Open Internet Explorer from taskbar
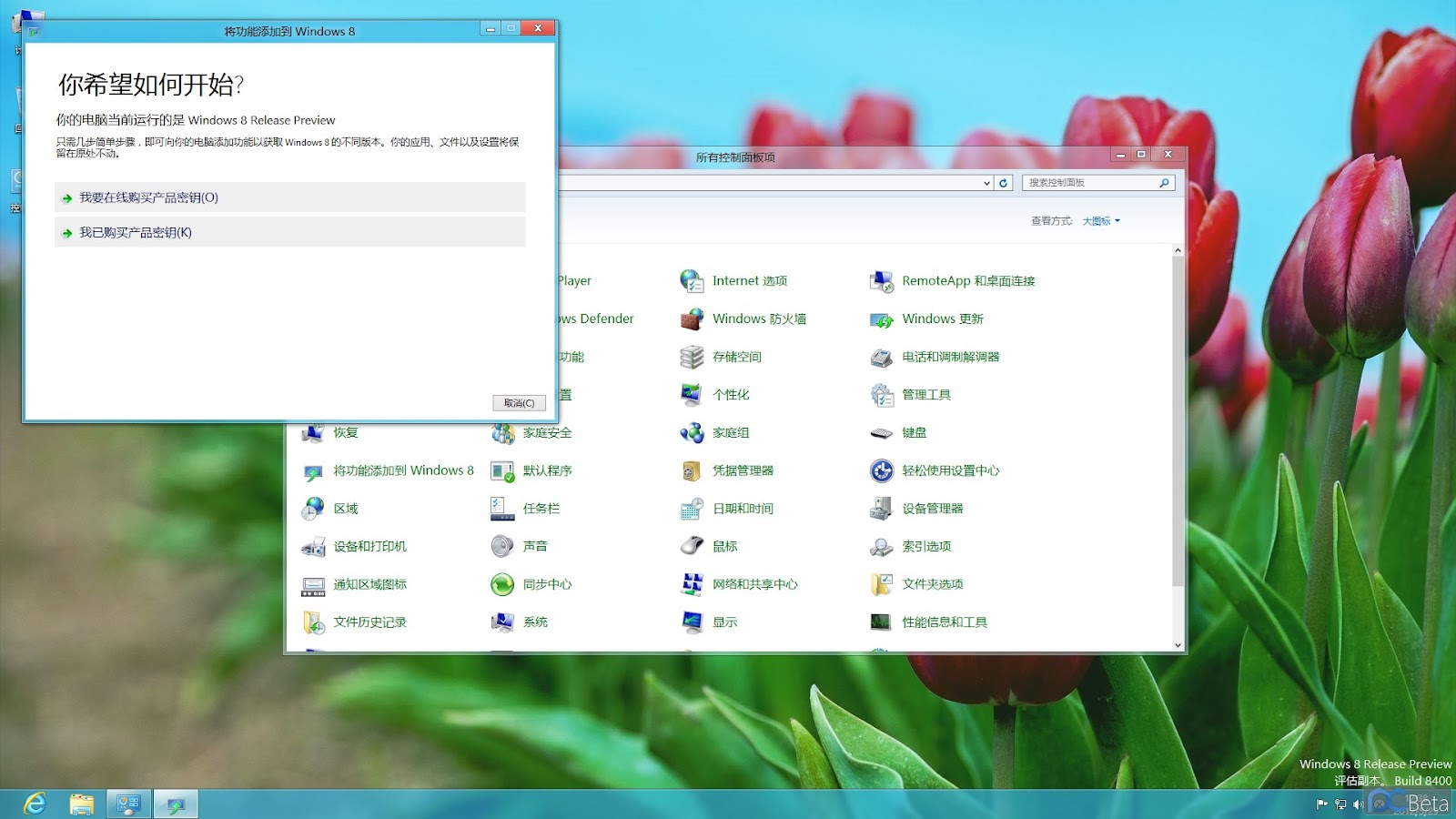The image size is (1456, 819). pos(35,804)
